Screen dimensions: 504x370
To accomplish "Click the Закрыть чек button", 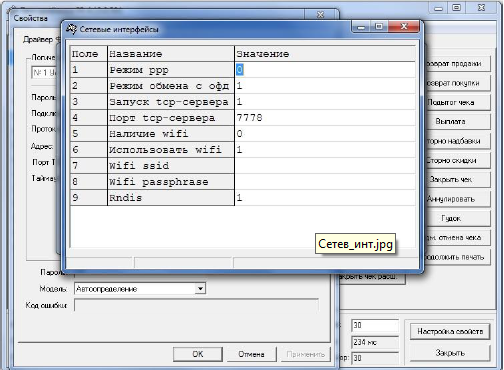I will coord(451,179).
